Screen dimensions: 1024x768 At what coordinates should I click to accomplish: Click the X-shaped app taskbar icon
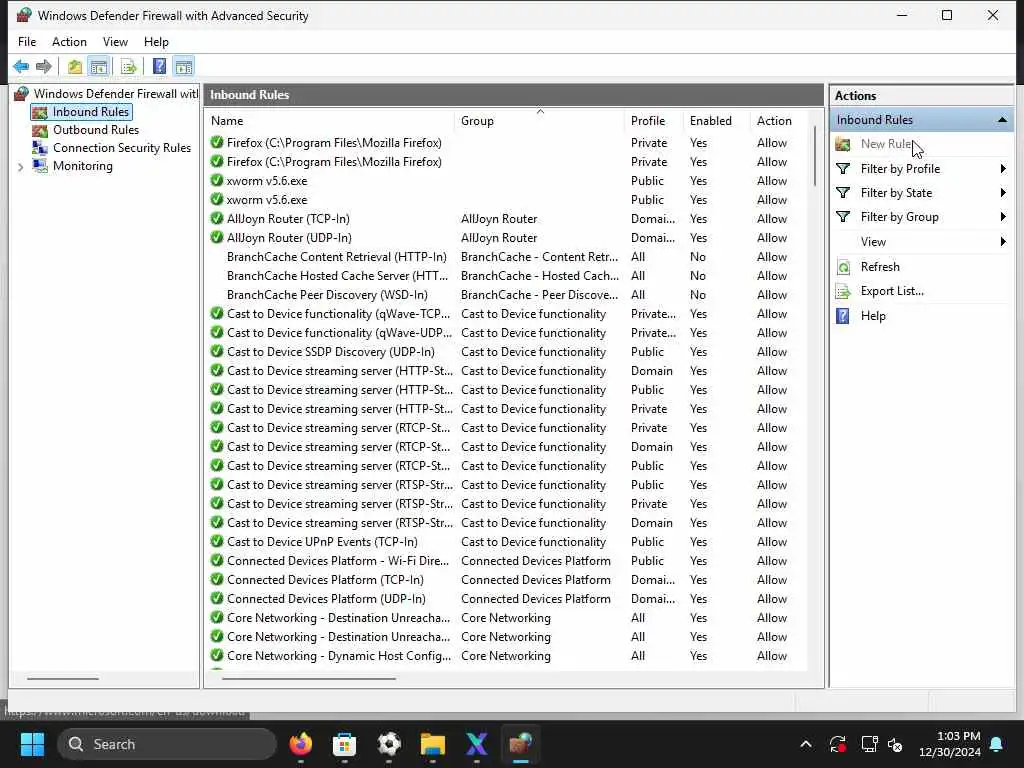(477, 744)
